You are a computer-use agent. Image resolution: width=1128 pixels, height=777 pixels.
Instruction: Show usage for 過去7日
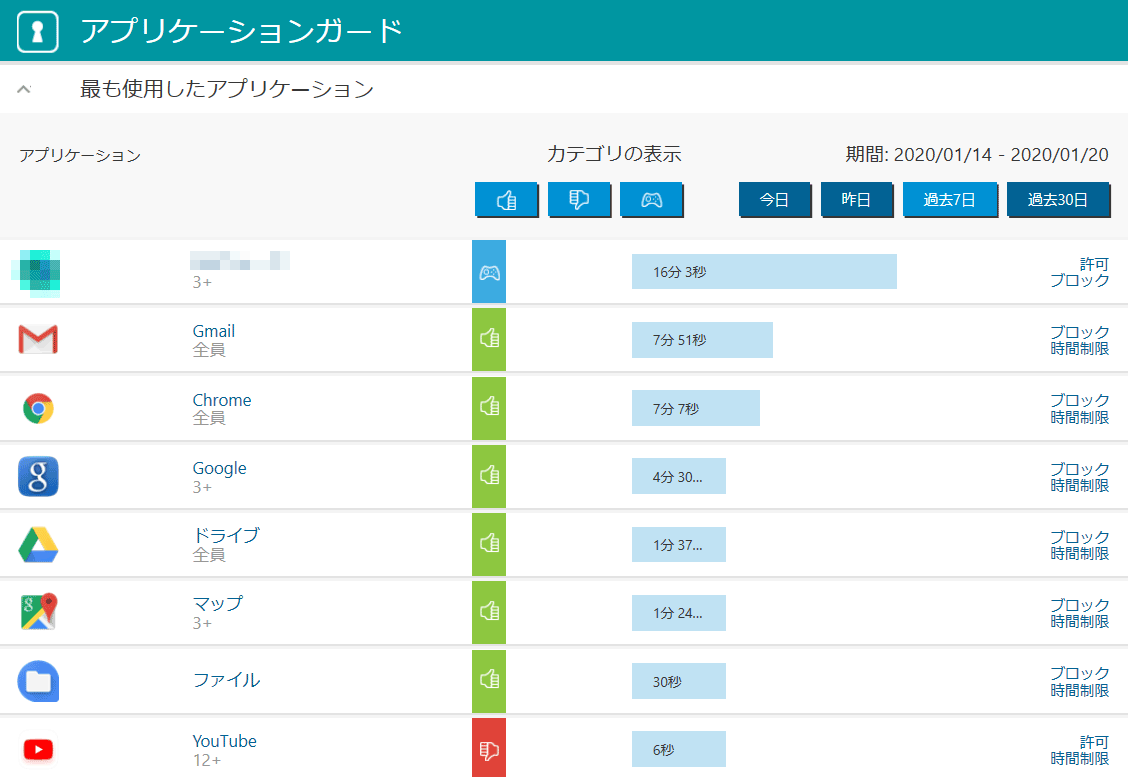coord(949,200)
